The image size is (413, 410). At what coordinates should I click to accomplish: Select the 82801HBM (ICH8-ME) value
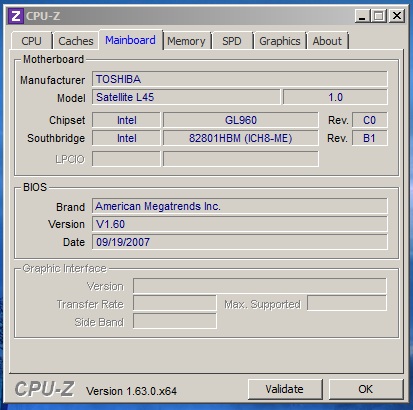click(241, 138)
